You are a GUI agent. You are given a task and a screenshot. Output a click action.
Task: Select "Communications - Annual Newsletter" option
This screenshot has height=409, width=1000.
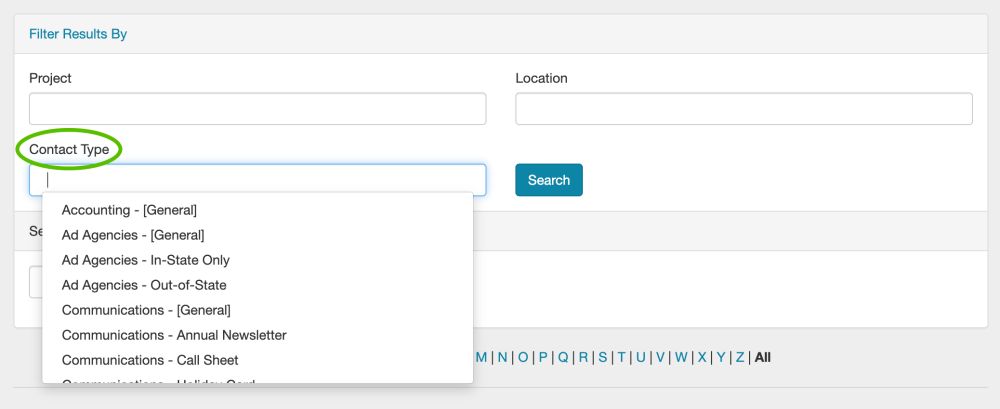tap(174, 335)
